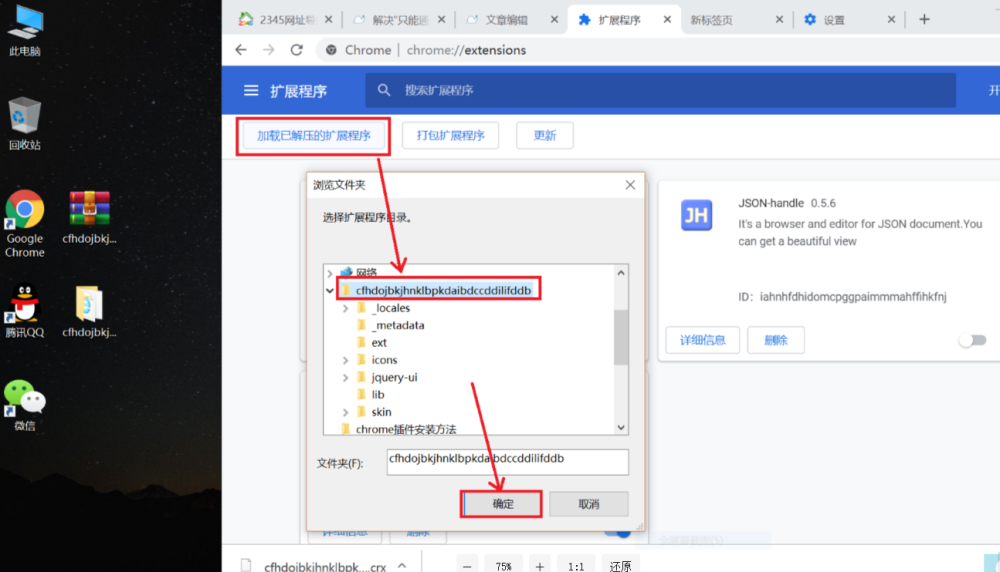Open the hamburger menu beside 扩展程序
Image resolution: width=1000 pixels, height=572 pixels.
tap(251, 91)
